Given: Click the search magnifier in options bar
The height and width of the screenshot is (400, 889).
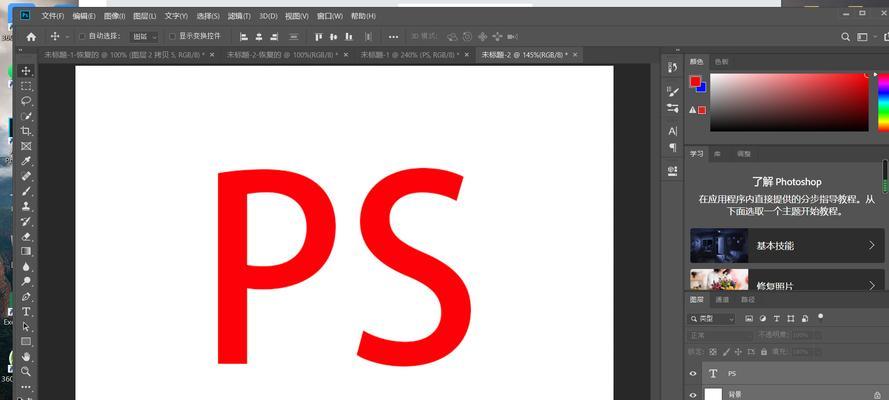Looking at the screenshot, I should tap(845, 37).
